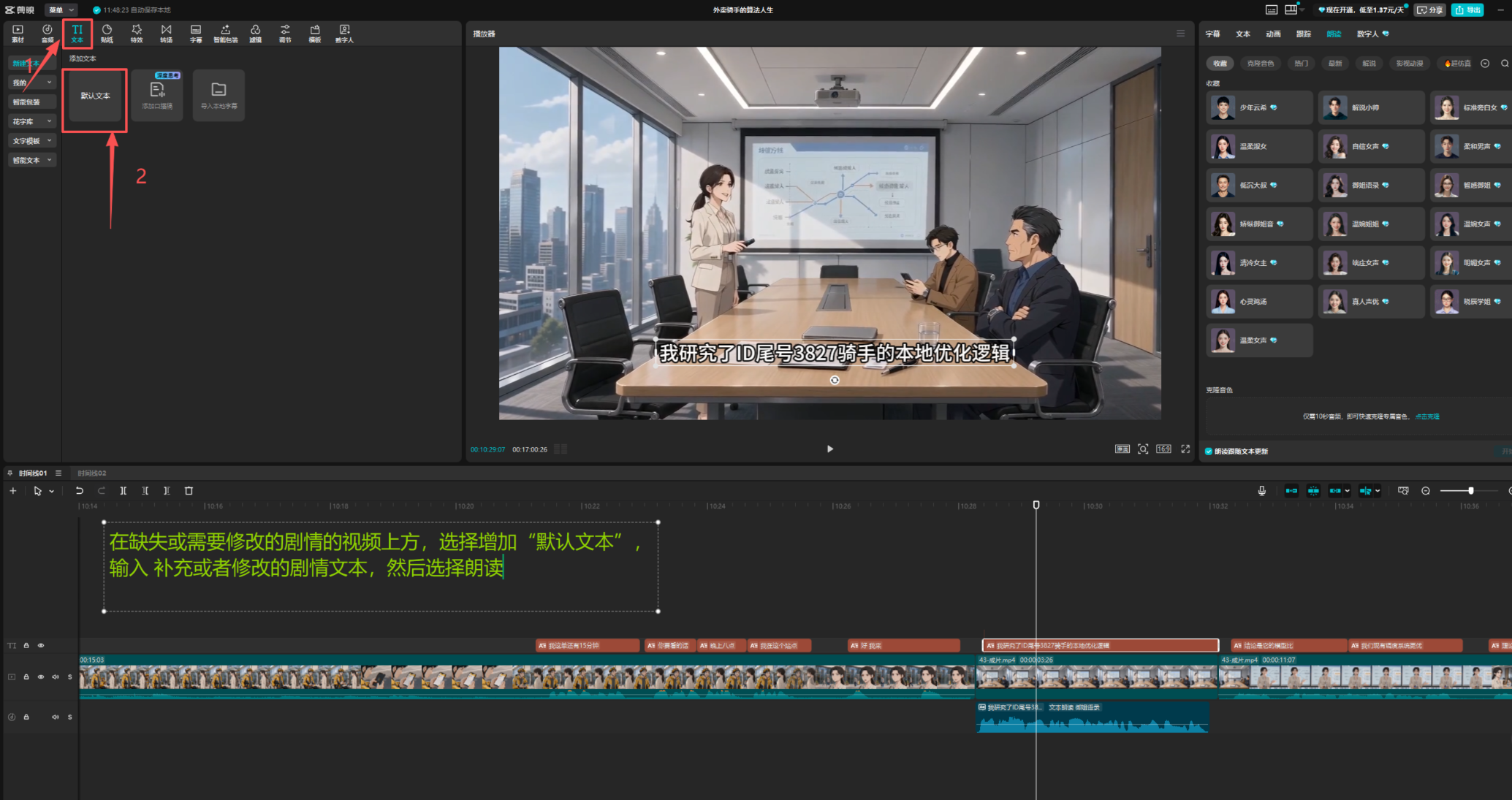Open the 转场 transitions panel
The image size is (1512, 800).
click(167, 34)
